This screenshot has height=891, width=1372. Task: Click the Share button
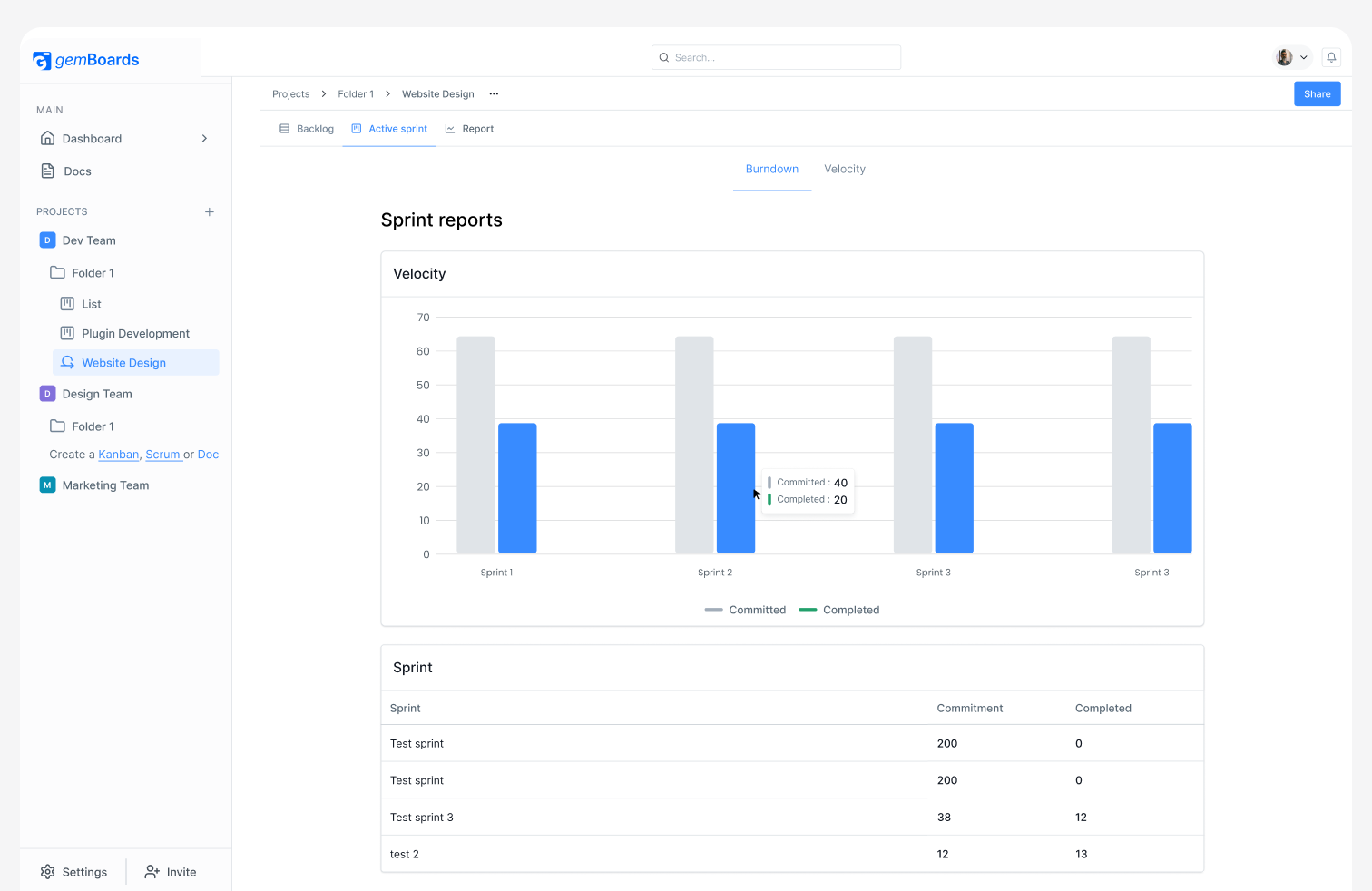click(1317, 93)
